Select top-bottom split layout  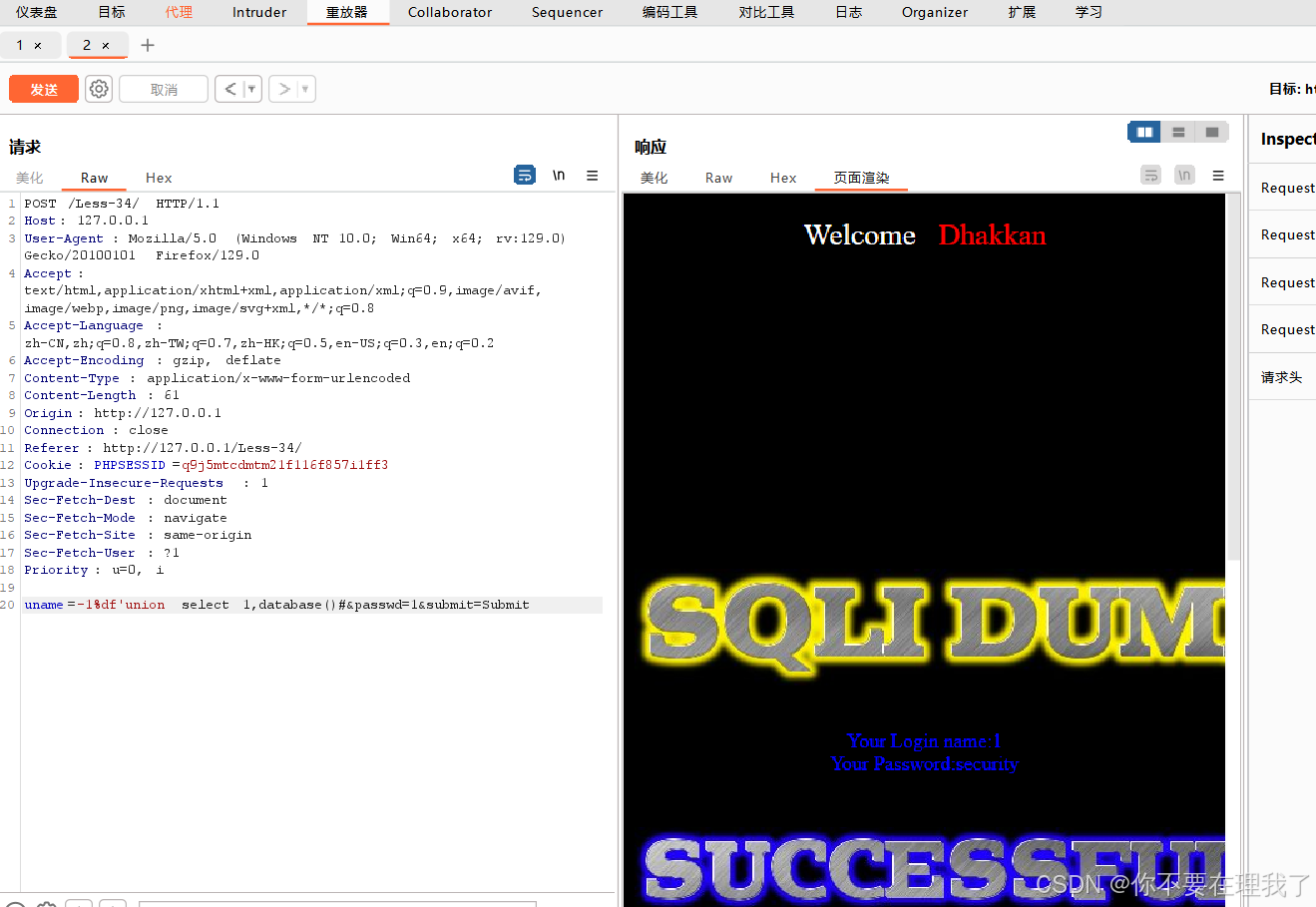point(1178,132)
